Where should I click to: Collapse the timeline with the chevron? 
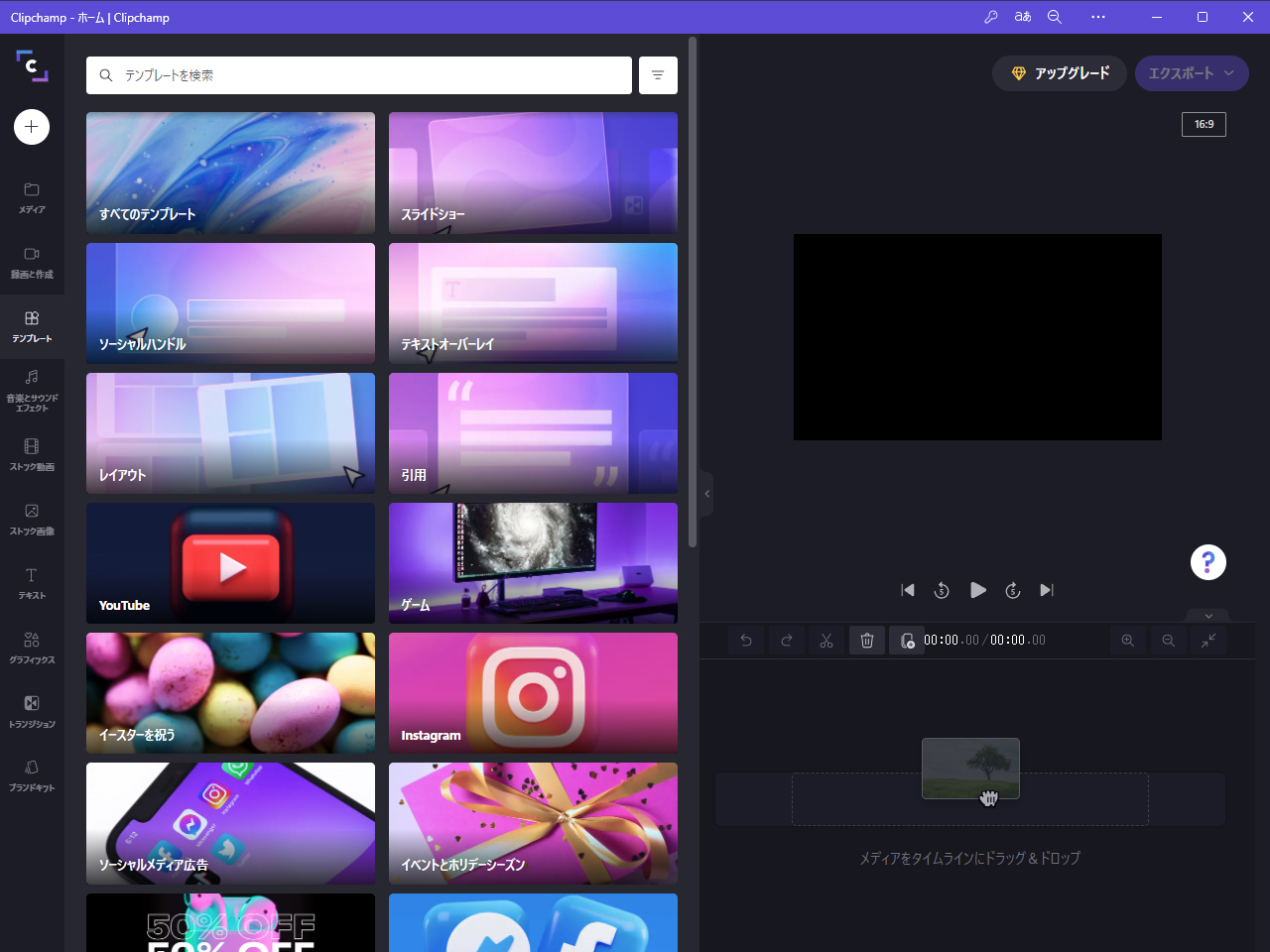point(1208,616)
